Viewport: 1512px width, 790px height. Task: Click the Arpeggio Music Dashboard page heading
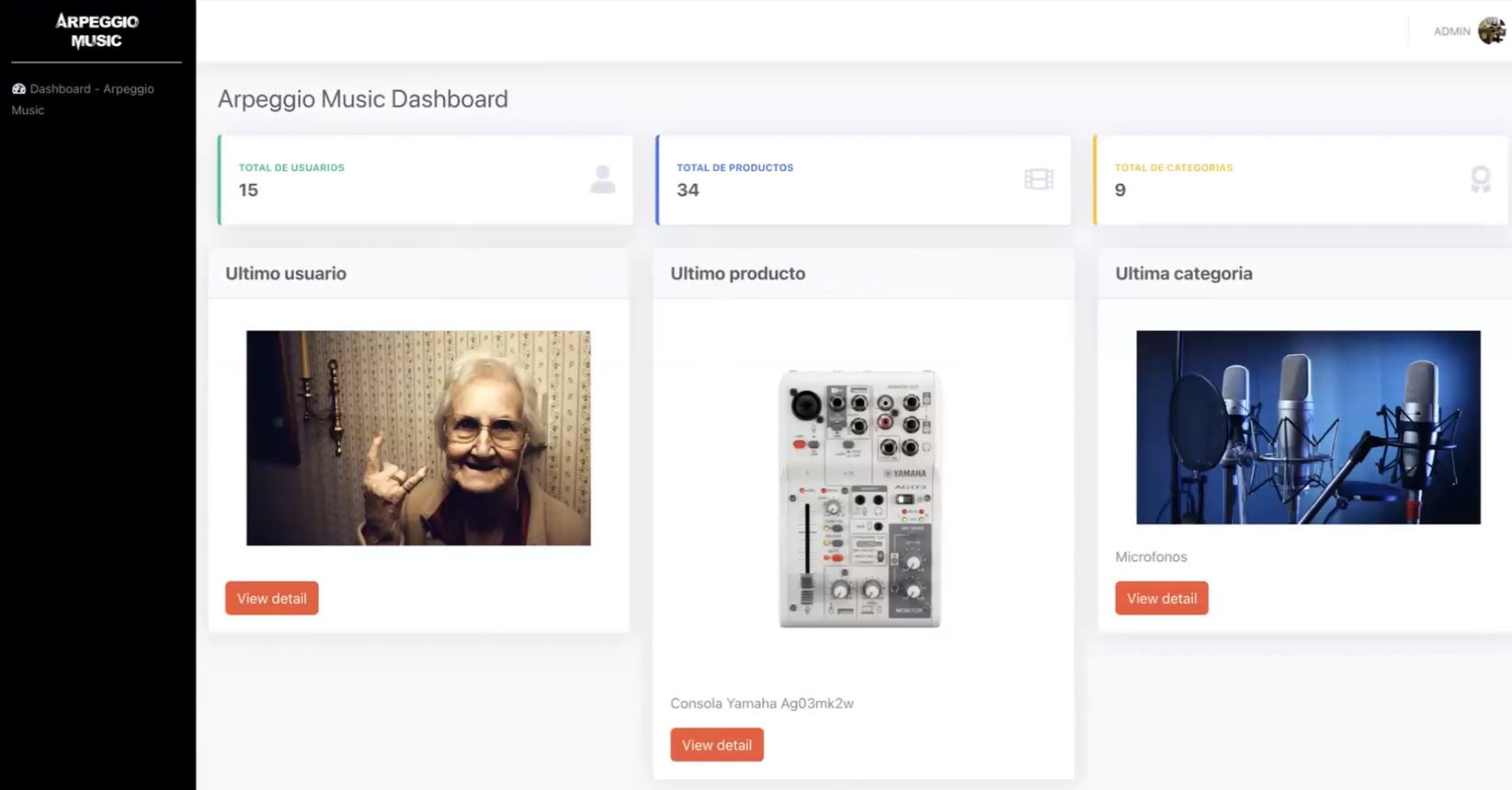pos(362,99)
